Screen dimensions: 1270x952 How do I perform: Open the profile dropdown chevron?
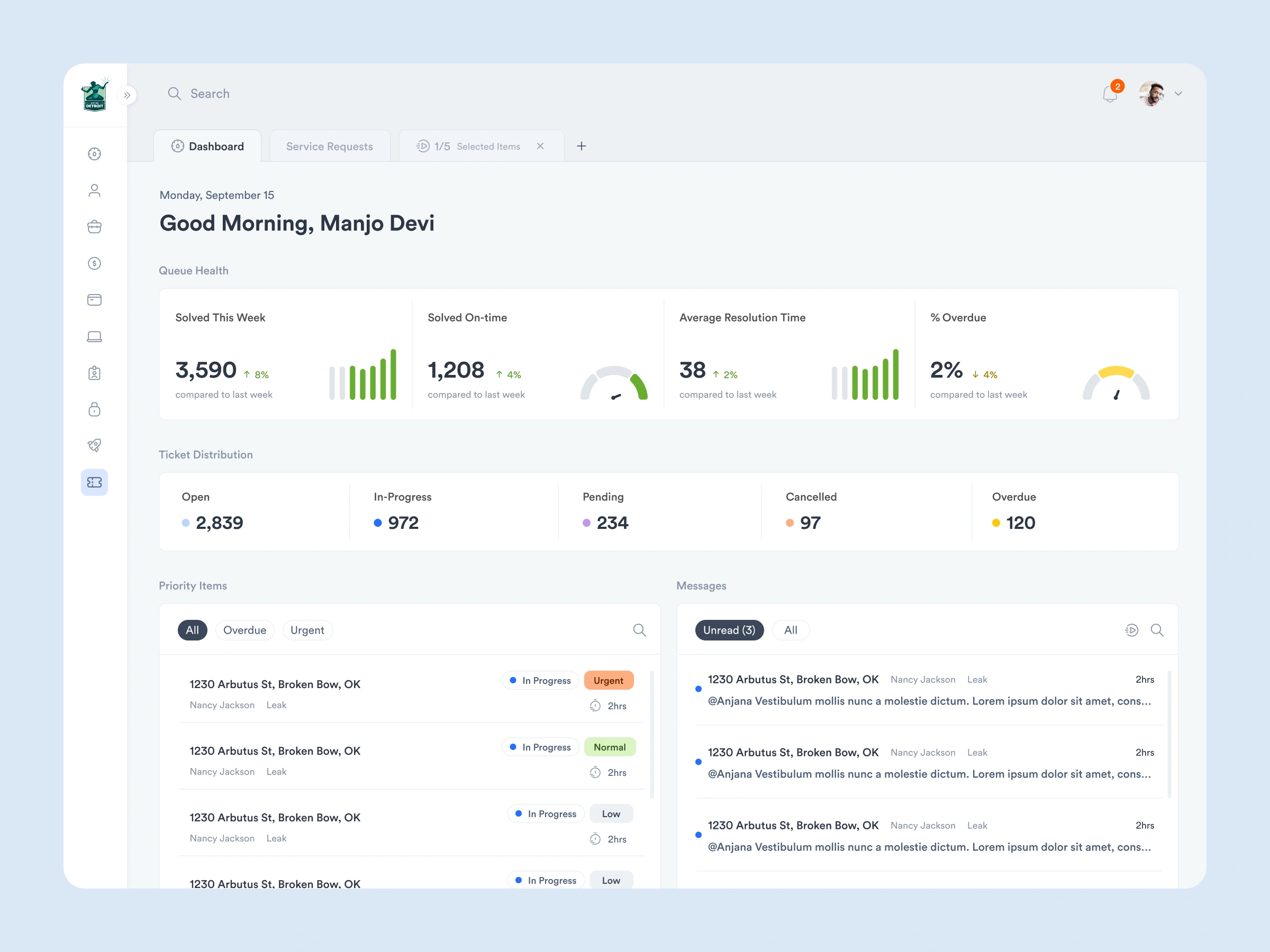(x=1178, y=94)
